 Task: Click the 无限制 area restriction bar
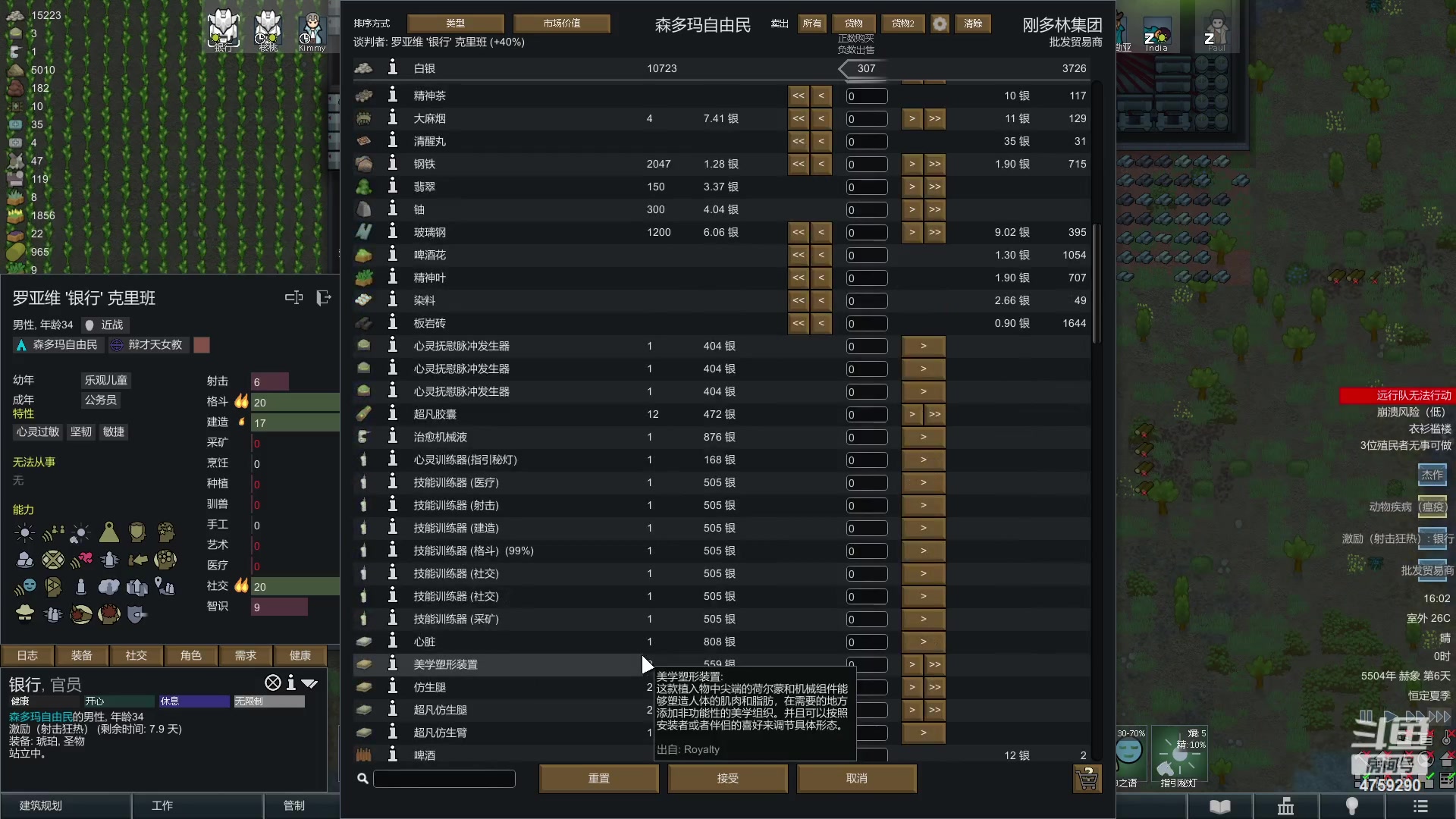[268, 701]
